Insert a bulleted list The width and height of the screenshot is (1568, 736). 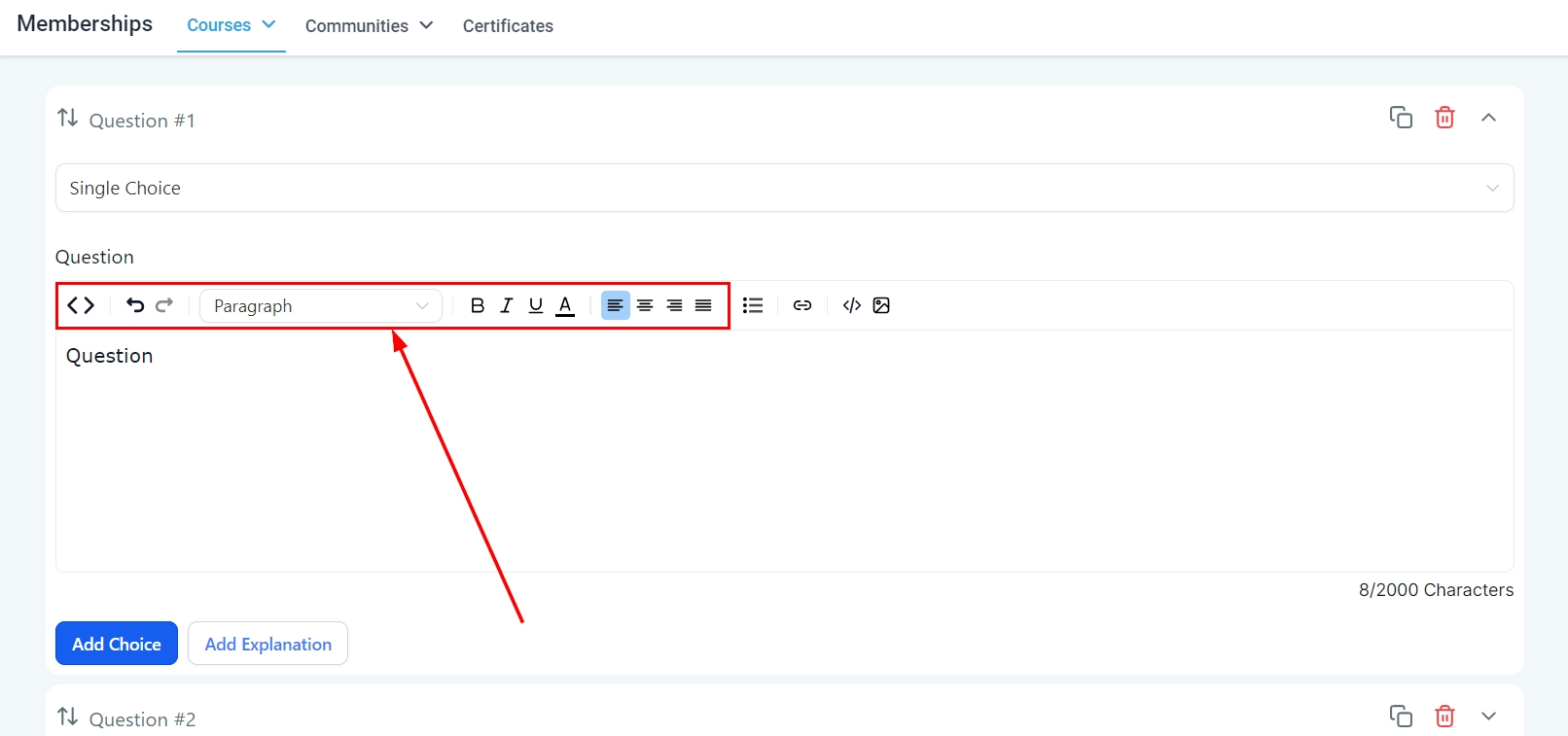click(753, 305)
